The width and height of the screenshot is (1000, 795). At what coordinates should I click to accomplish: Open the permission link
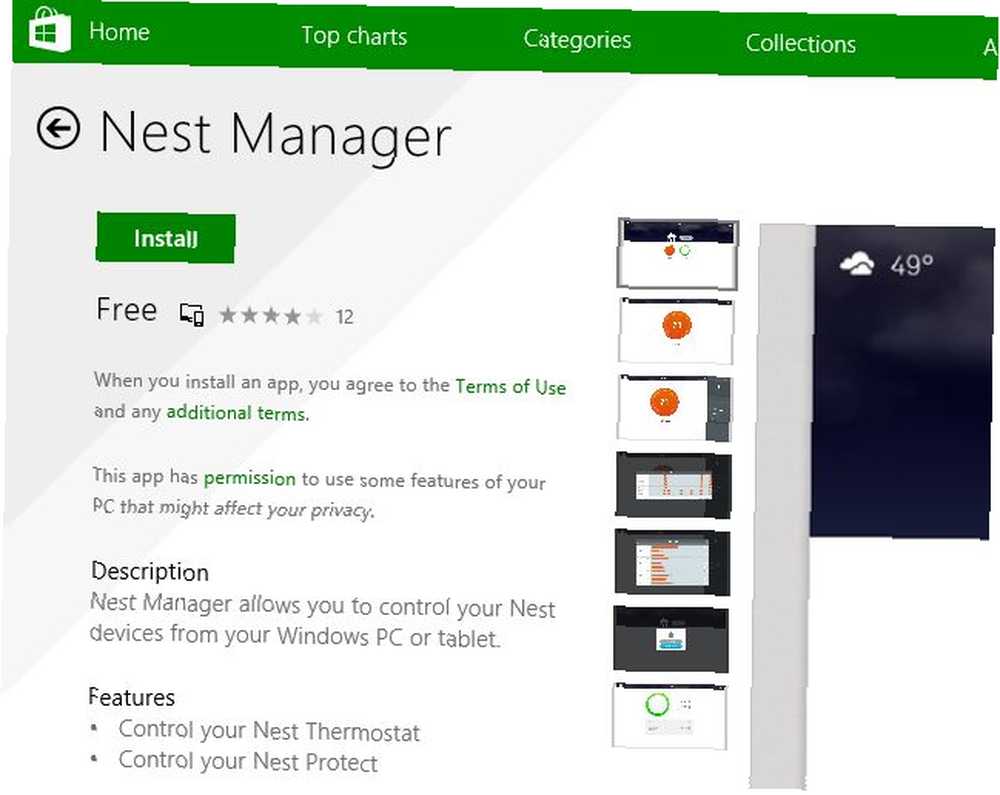(x=249, y=478)
